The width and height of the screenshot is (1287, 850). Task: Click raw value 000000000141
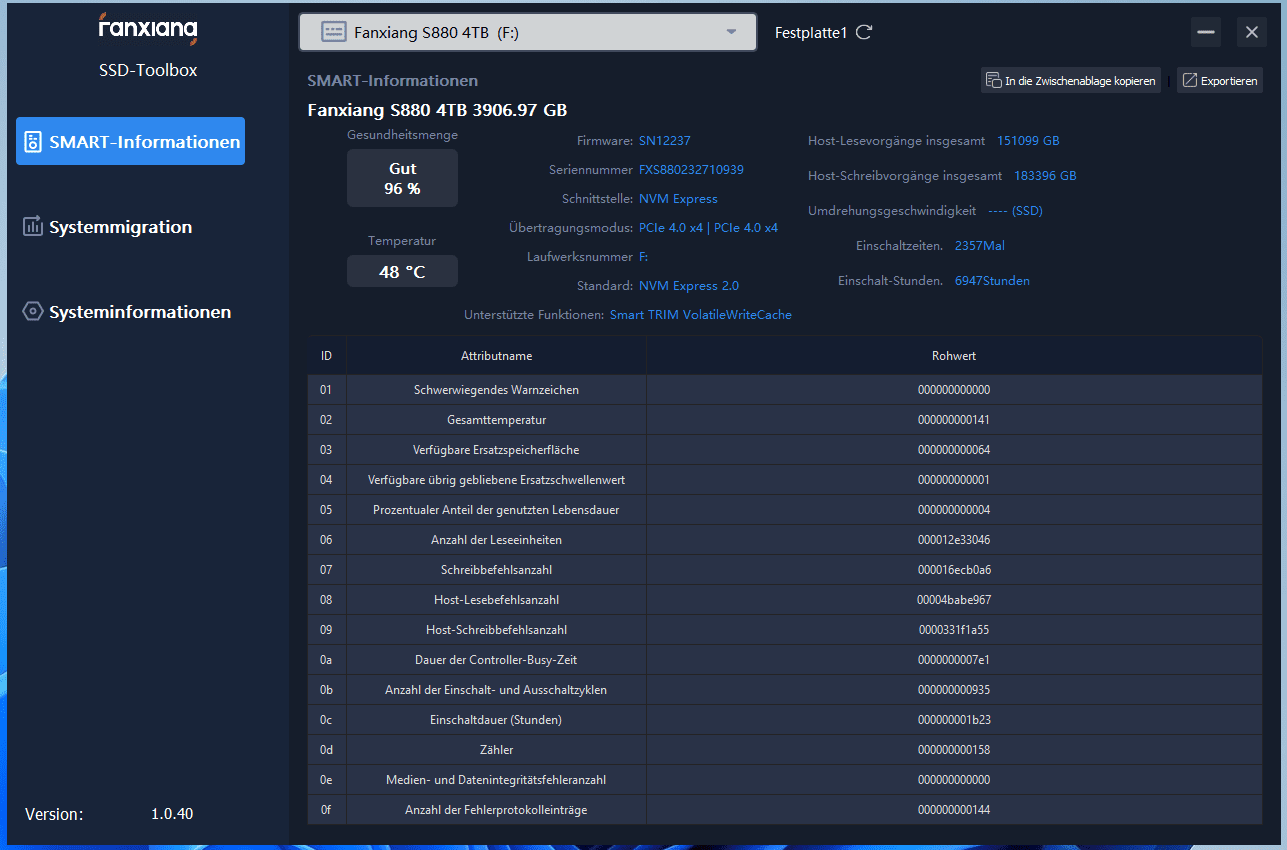click(954, 420)
